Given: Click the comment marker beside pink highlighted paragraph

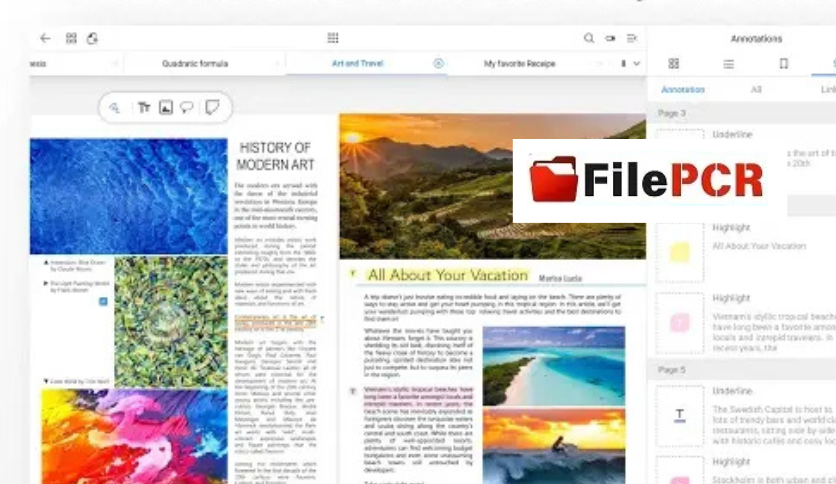Looking at the screenshot, I should (x=352, y=391).
